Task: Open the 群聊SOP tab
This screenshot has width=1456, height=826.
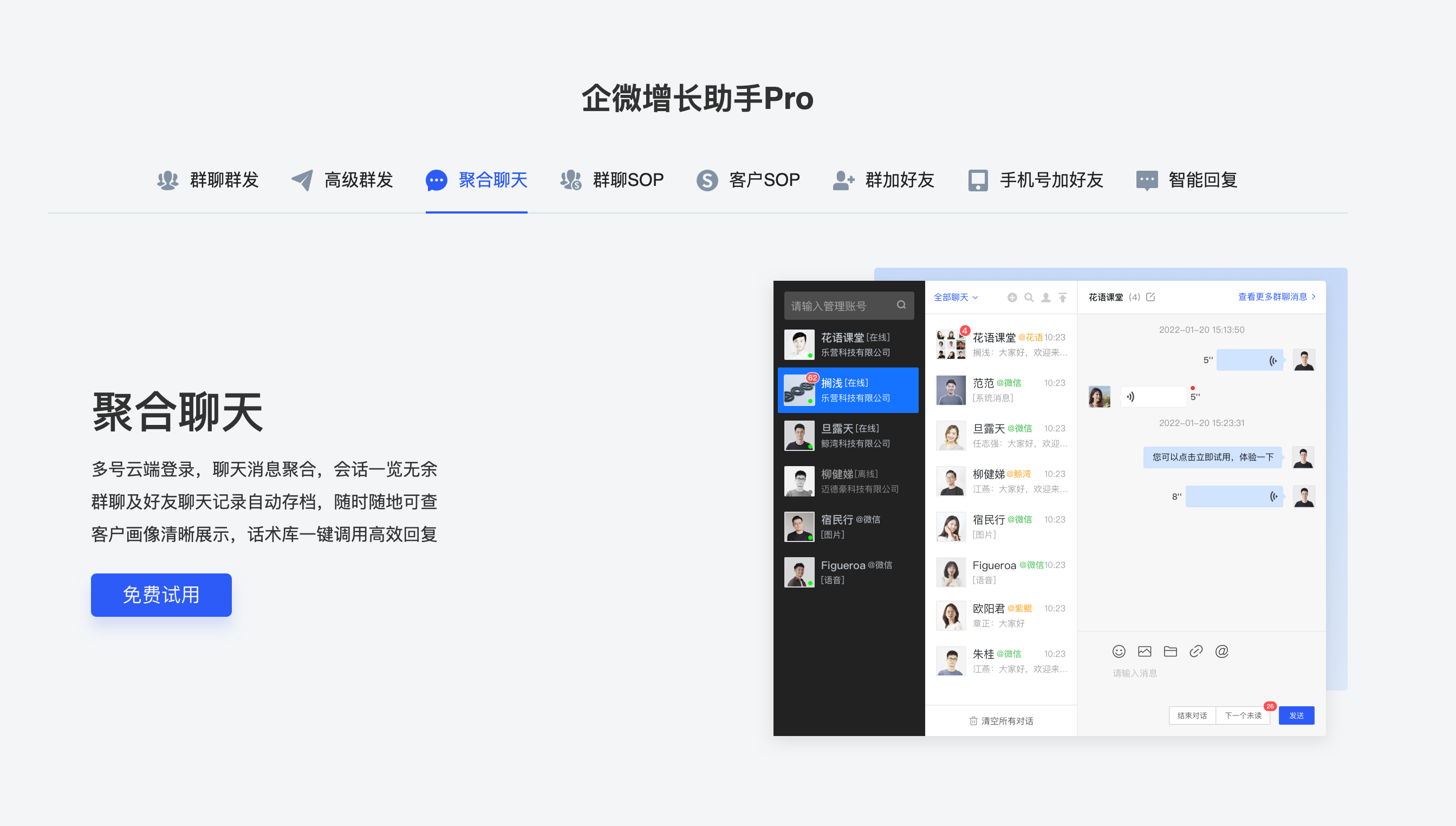Action: pyautogui.click(x=611, y=180)
